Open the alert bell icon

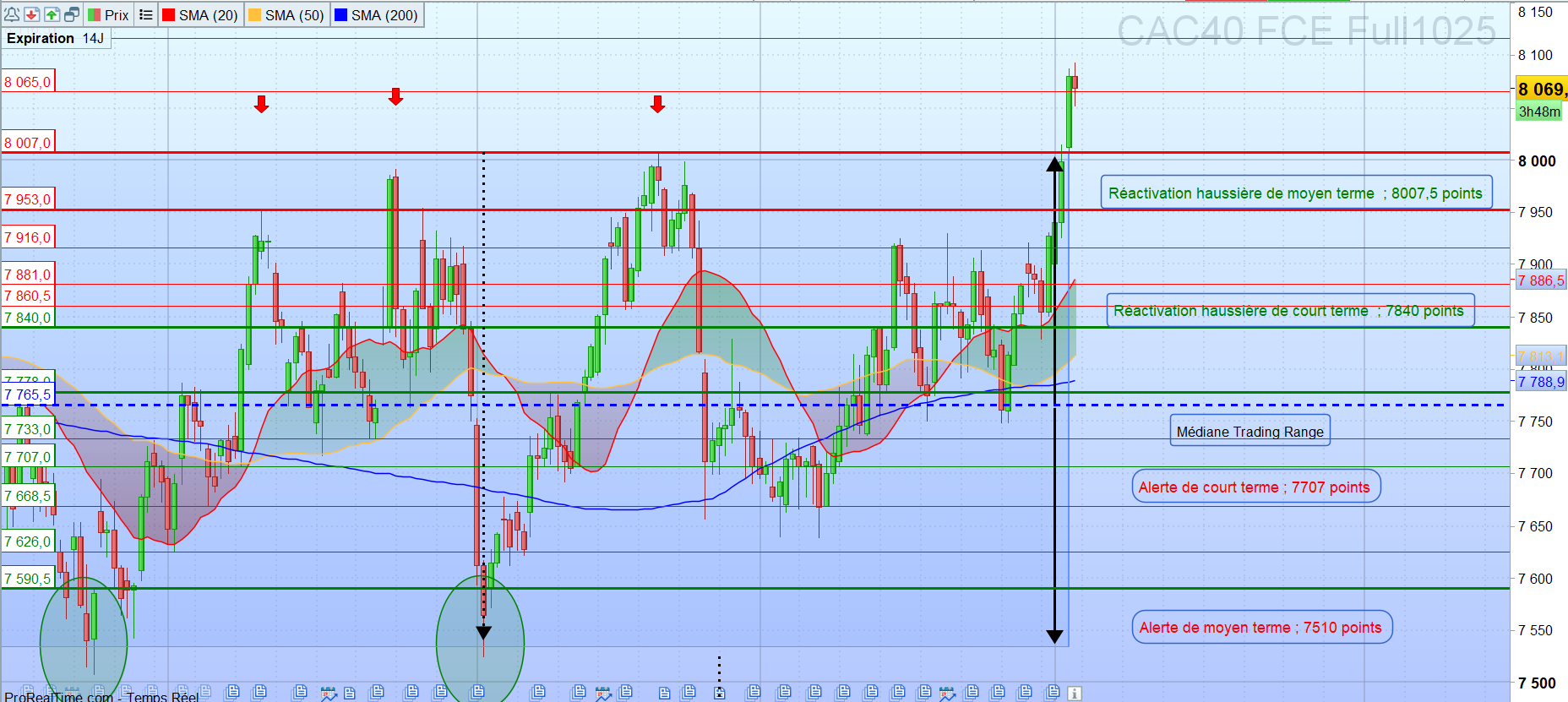tap(12, 14)
